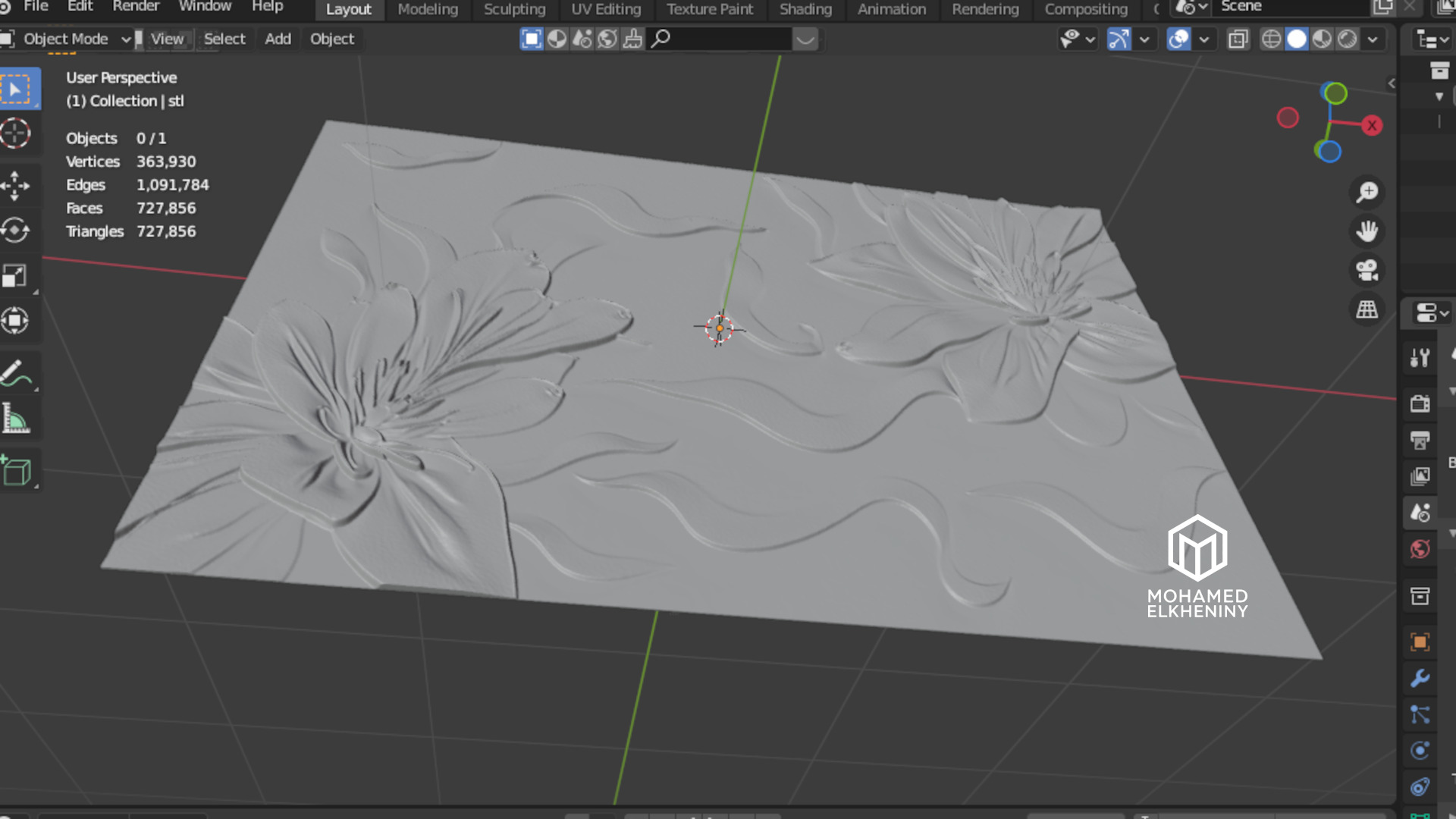Select the Scale tool

[15, 275]
